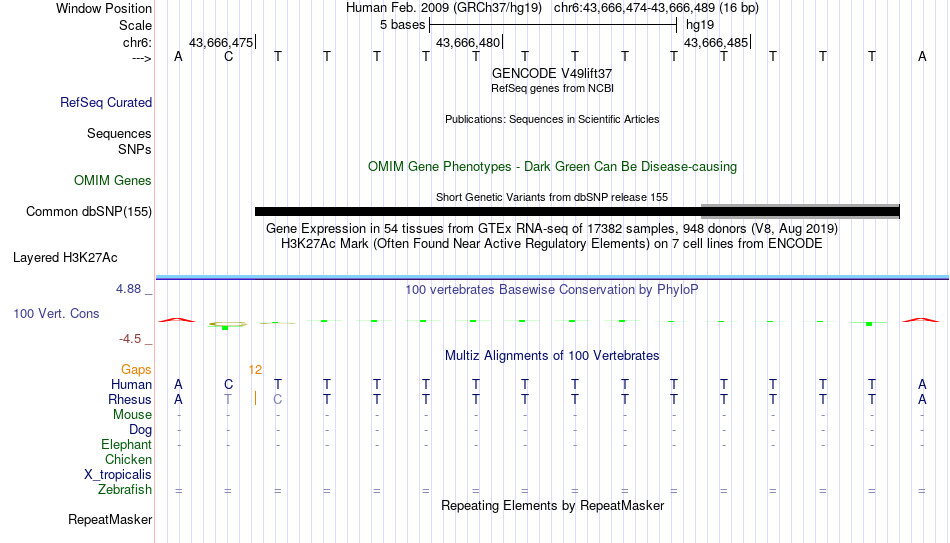Click the orange gap number 12
This screenshot has width=950, height=543.
click(x=255, y=370)
